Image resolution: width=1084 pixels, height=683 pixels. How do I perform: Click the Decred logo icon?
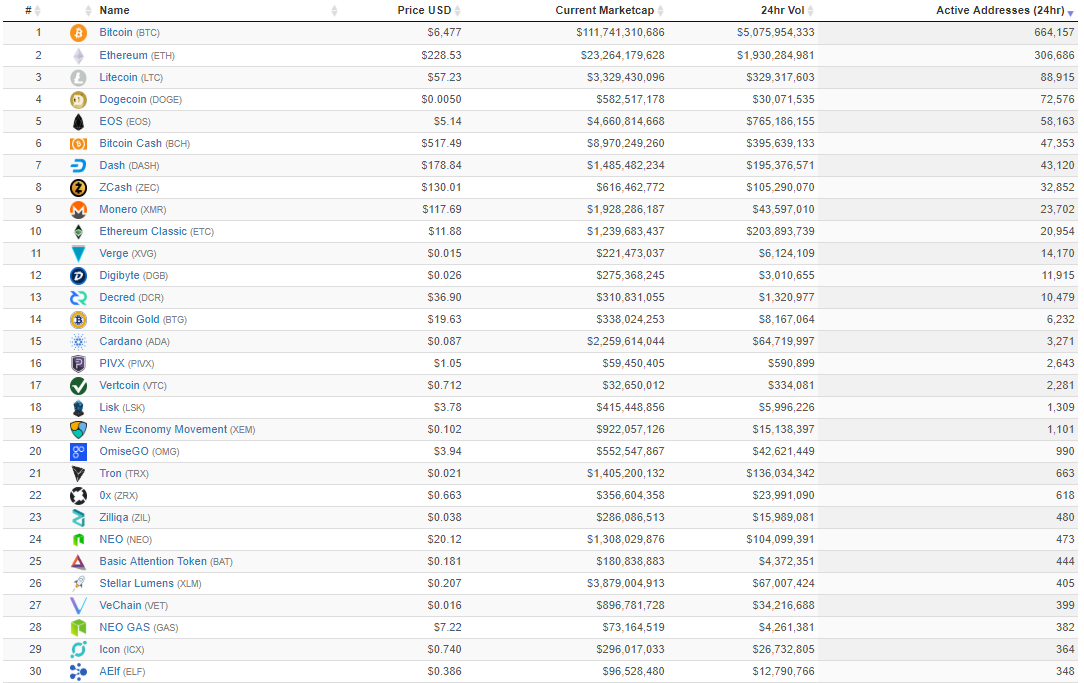point(78,298)
